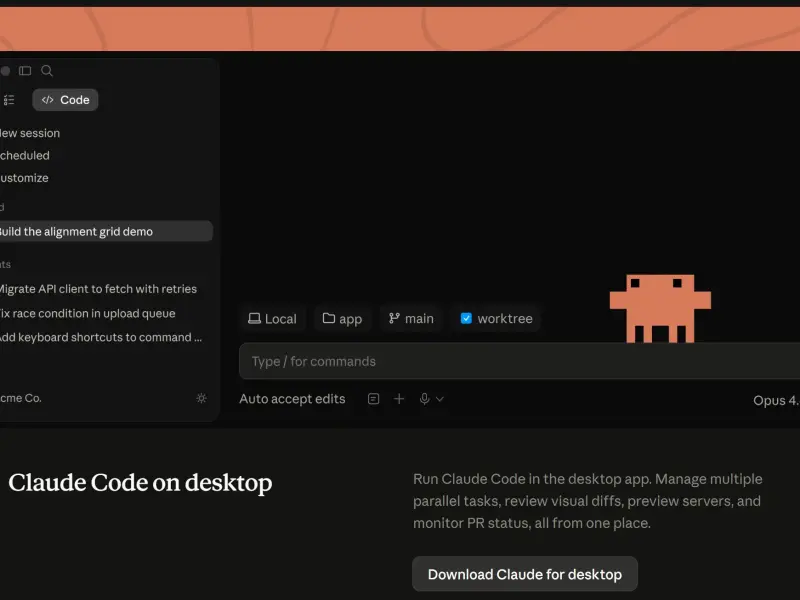Open the Scheduled section
Viewport: 800px width, 600px height.
24,156
